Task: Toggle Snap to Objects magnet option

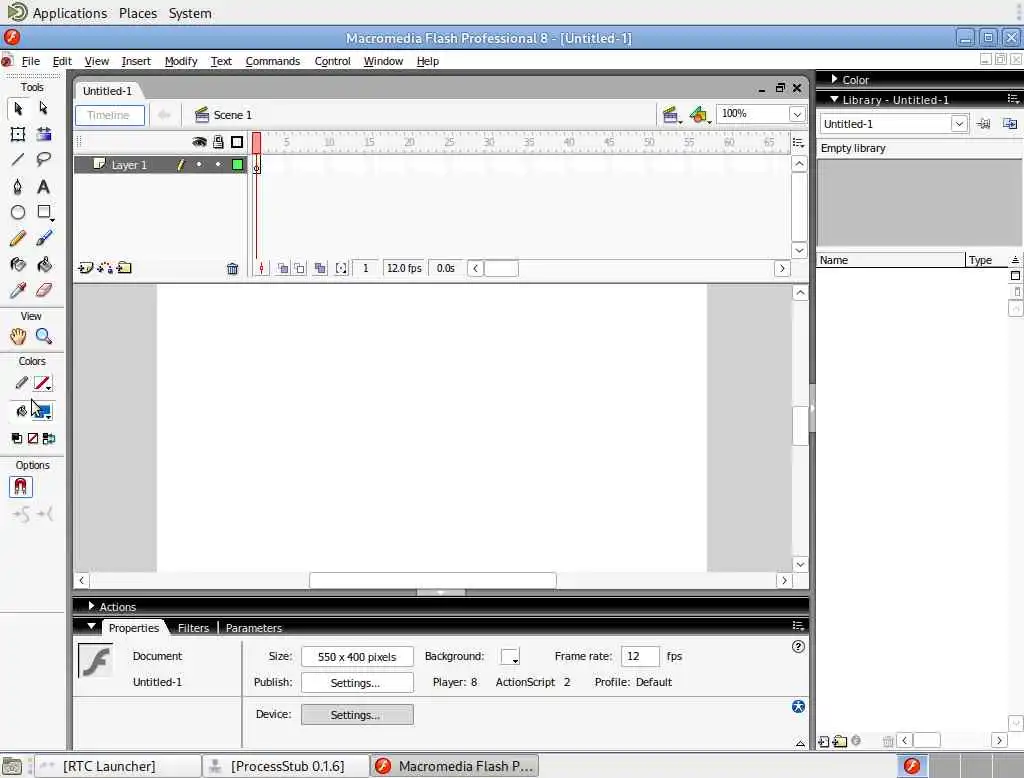Action: pyautogui.click(x=20, y=487)
